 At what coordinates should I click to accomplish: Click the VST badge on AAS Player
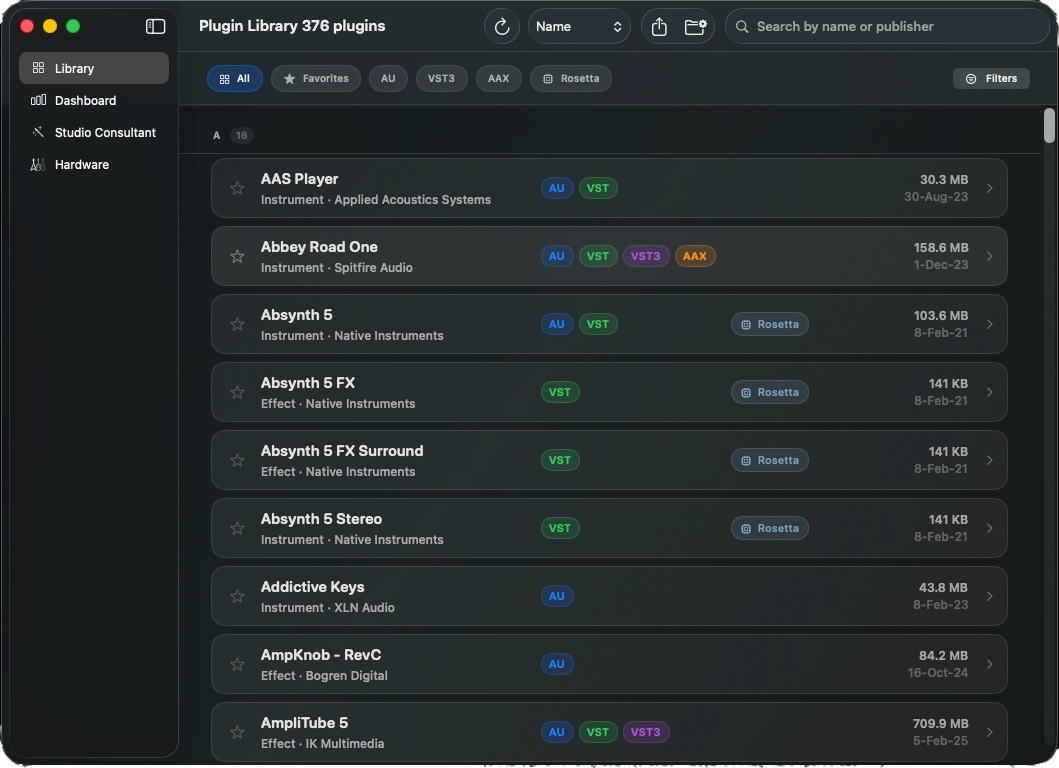point(598,188)
